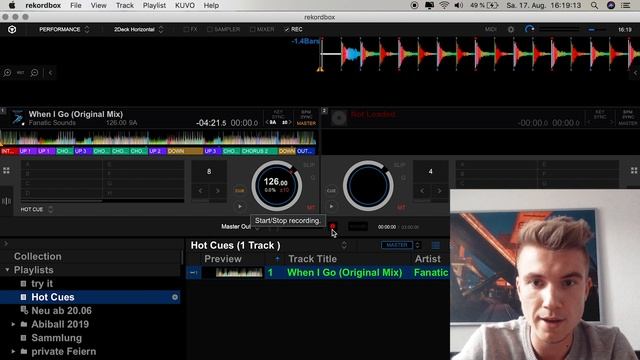
Task: Enable the MIXER panel checkbox
Action: [253, 29]
